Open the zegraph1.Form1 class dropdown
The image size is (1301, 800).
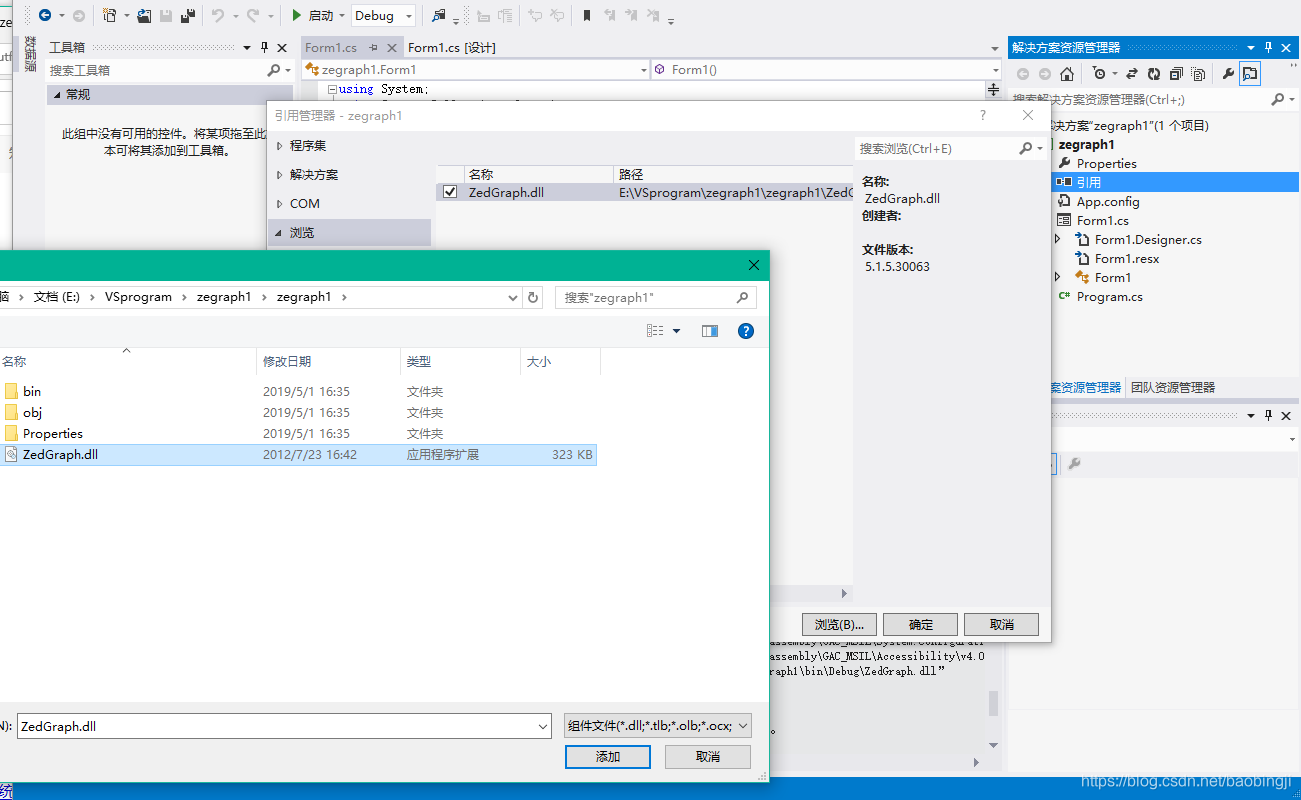point(643,70)
